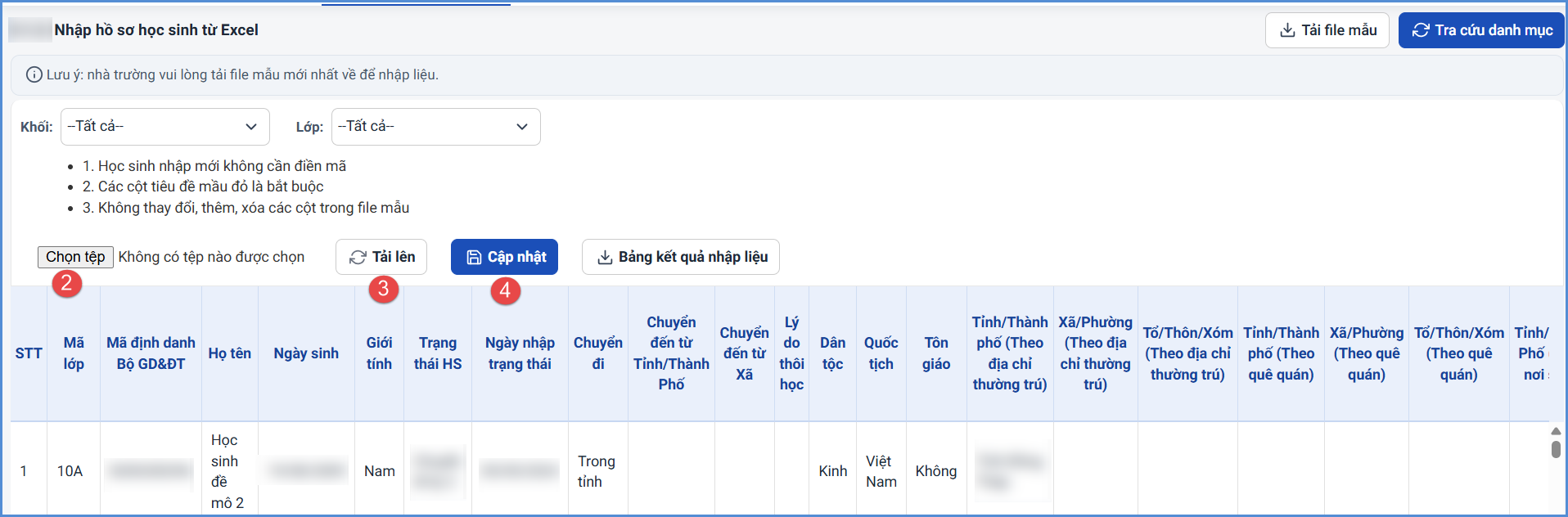Click Tổ/Thôn/Xóm (Theo địa chỉ thường trú) header

[x=1187, y=353]
